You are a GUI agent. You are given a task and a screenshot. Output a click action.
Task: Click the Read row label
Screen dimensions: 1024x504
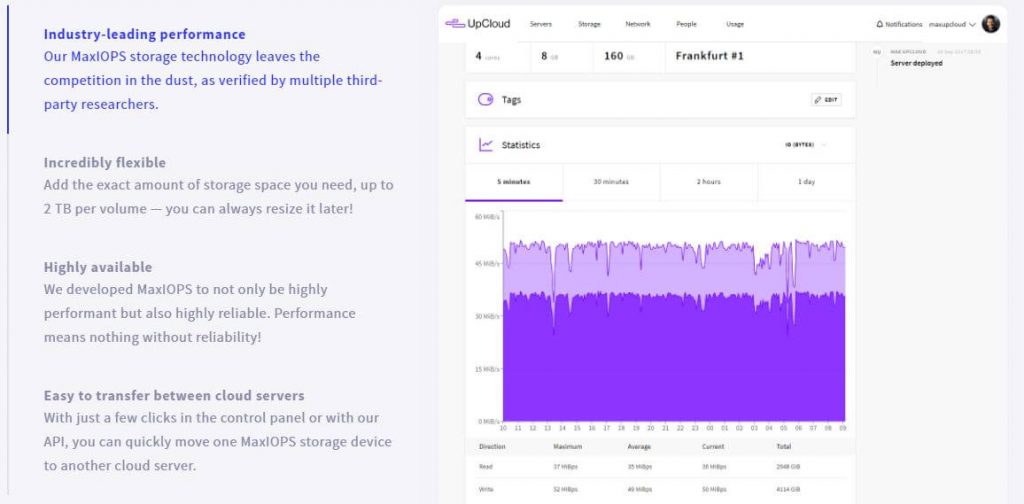486,467
